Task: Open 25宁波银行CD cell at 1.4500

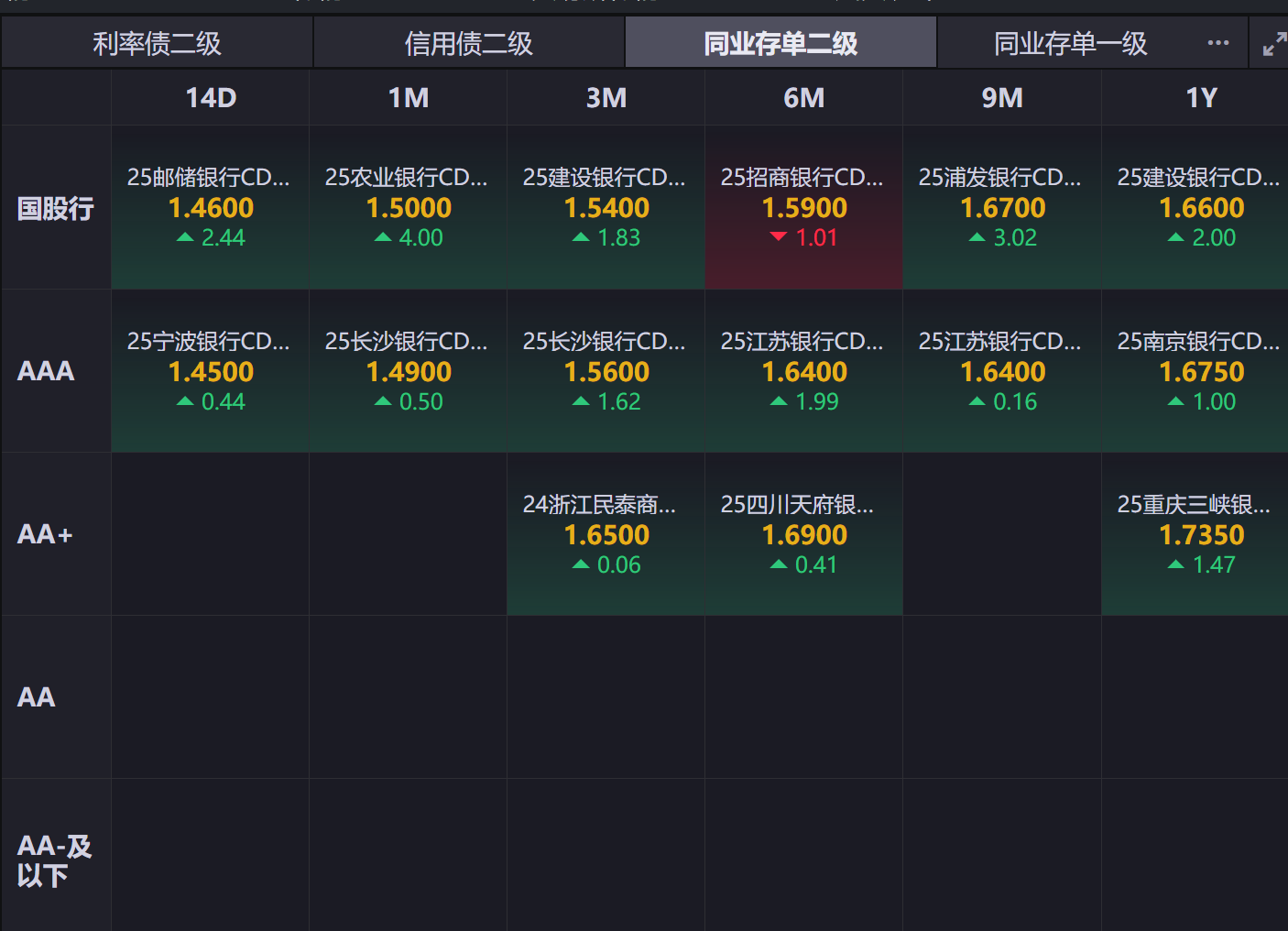Action: click(x=211, y=371)
